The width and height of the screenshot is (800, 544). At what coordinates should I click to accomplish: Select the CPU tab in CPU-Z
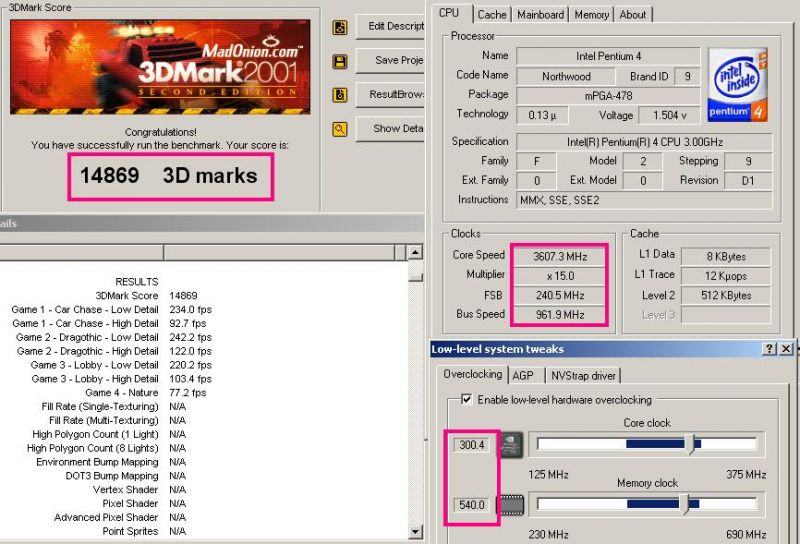click(x=449, y=13)
